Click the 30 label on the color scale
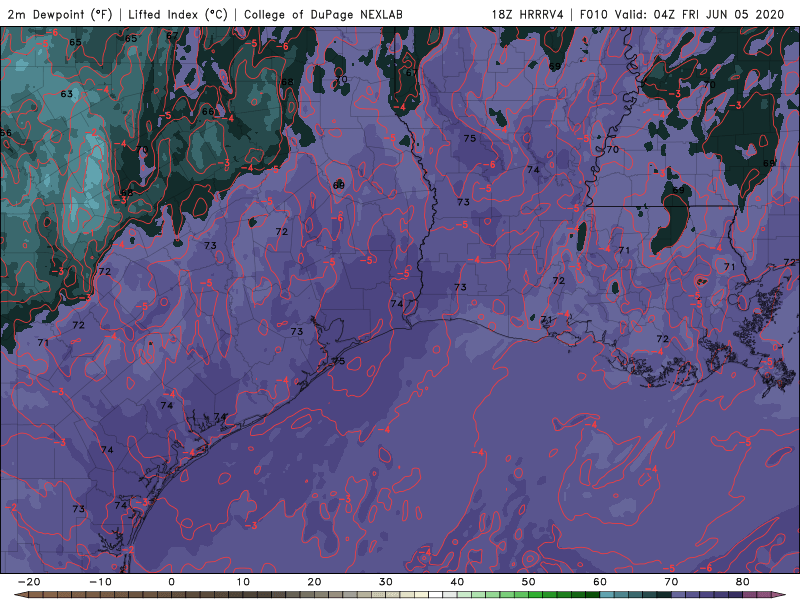 [x=386, y=582]
